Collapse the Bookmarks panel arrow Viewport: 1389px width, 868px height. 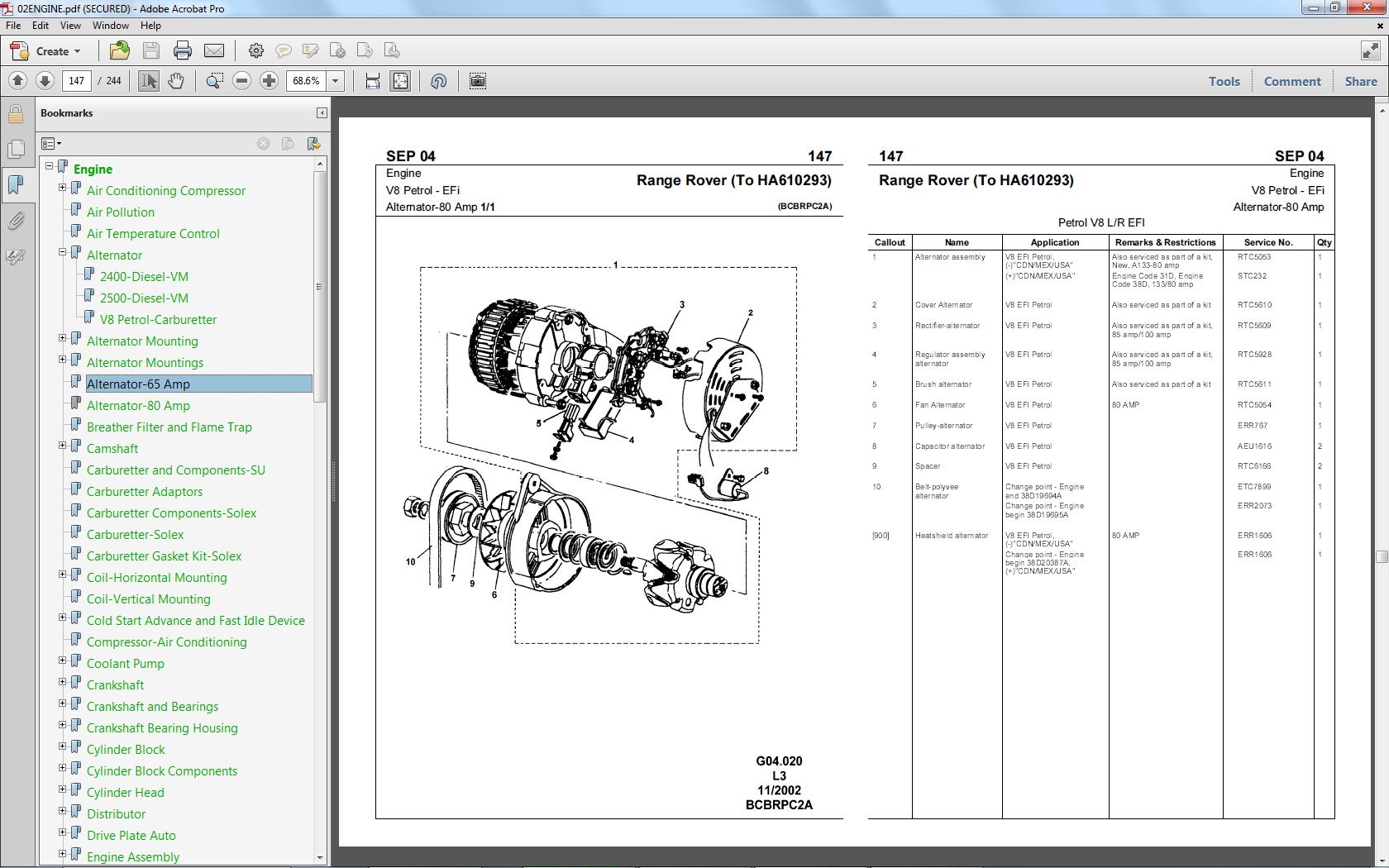[322, 113]
